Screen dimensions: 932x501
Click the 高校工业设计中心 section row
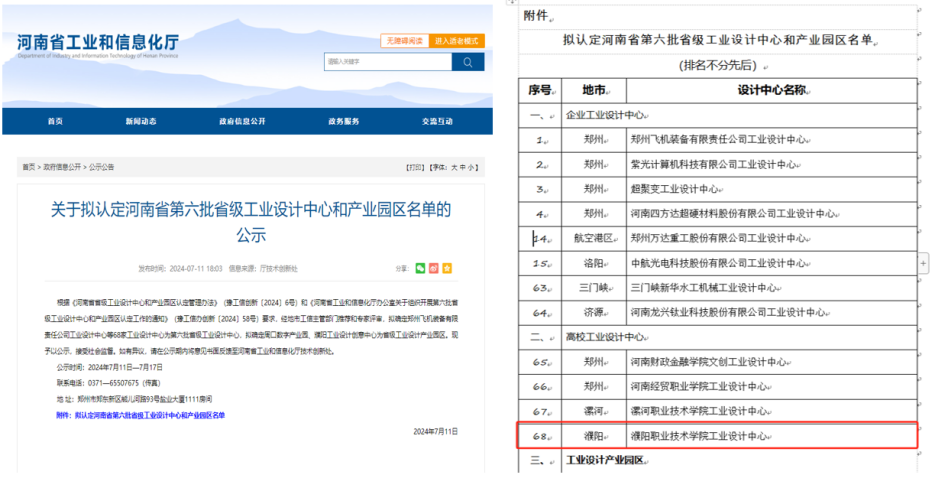717,337
